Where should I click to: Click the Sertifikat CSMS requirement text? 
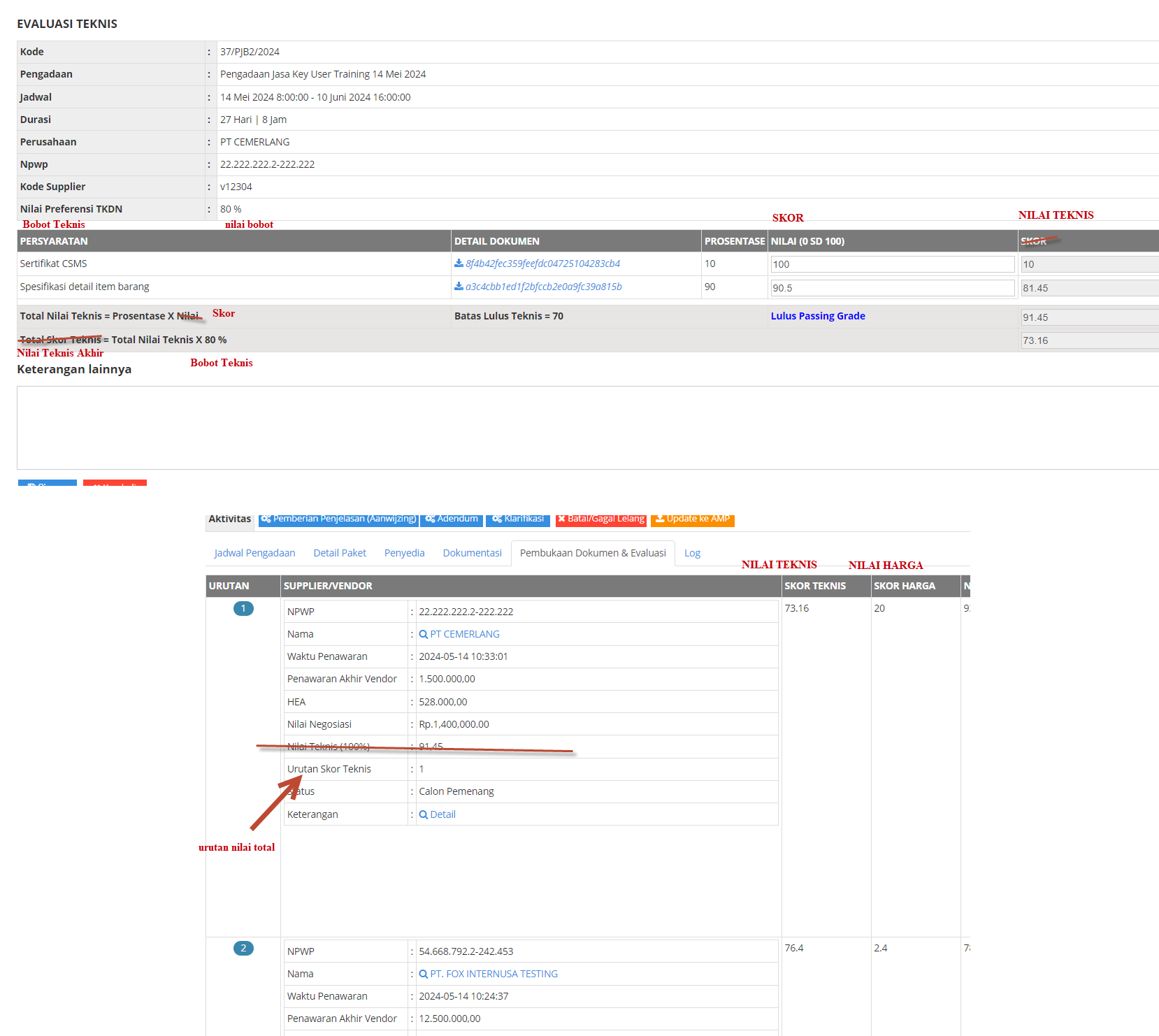(x=54, y=264)
